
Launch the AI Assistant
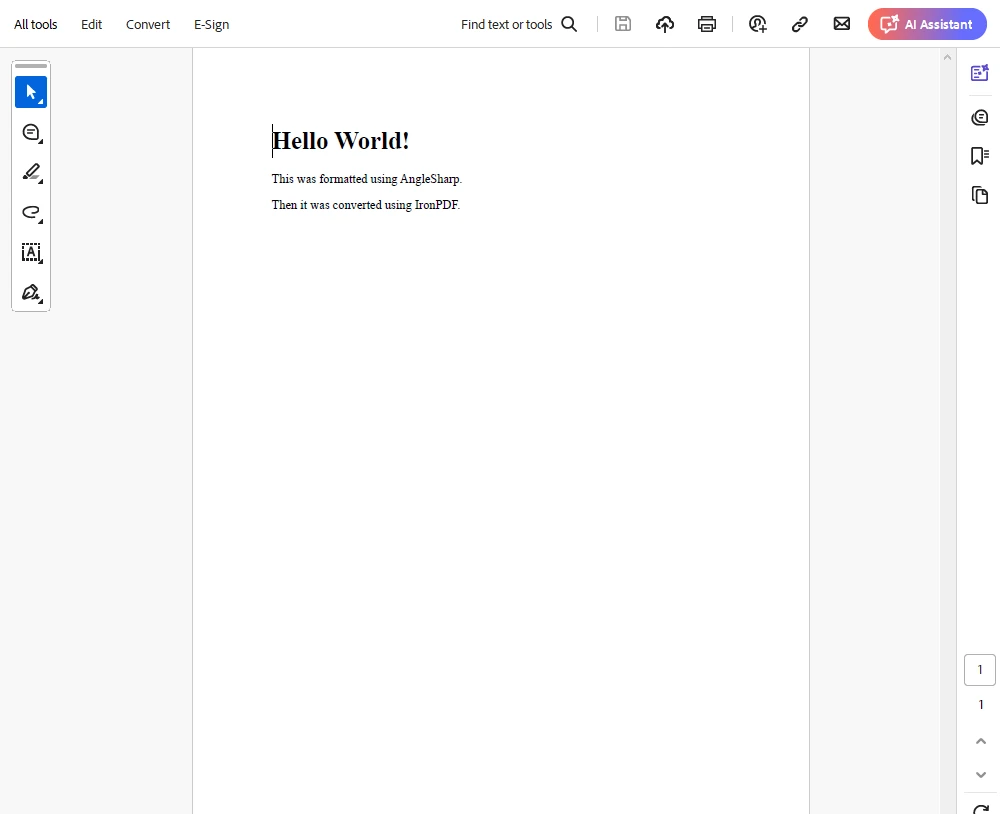click(927, 24)
